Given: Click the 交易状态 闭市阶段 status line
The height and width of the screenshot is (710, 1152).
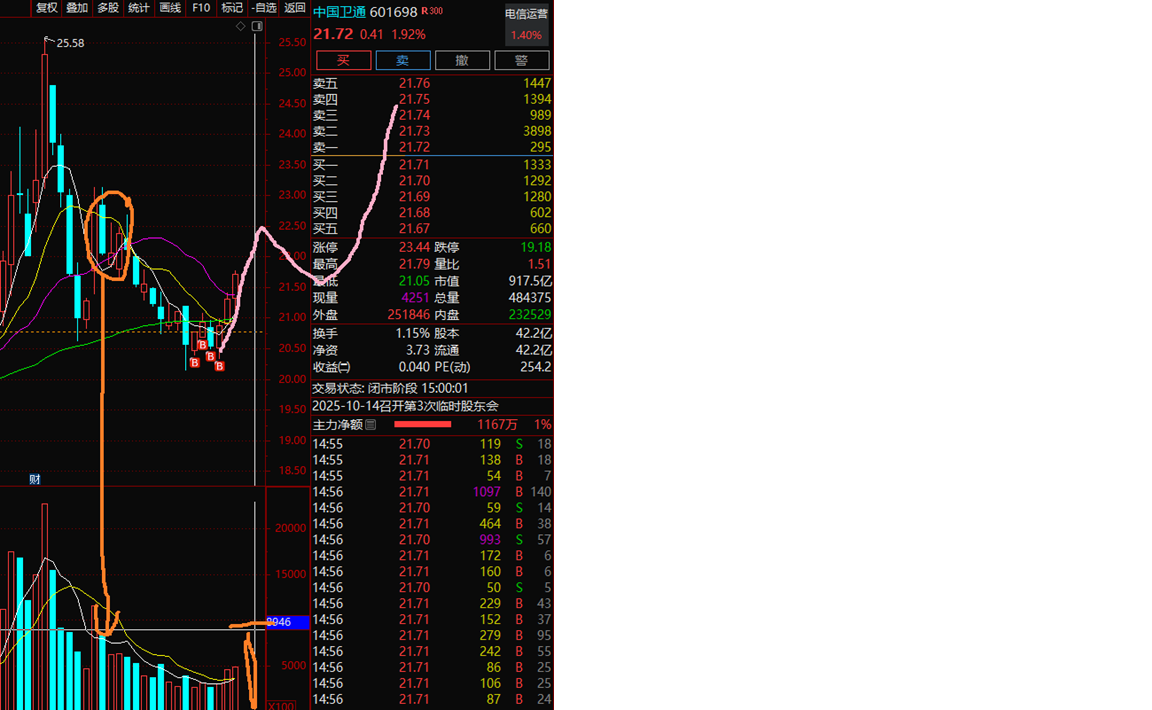Looking at the screenshot, I should (x=390, y=389).
